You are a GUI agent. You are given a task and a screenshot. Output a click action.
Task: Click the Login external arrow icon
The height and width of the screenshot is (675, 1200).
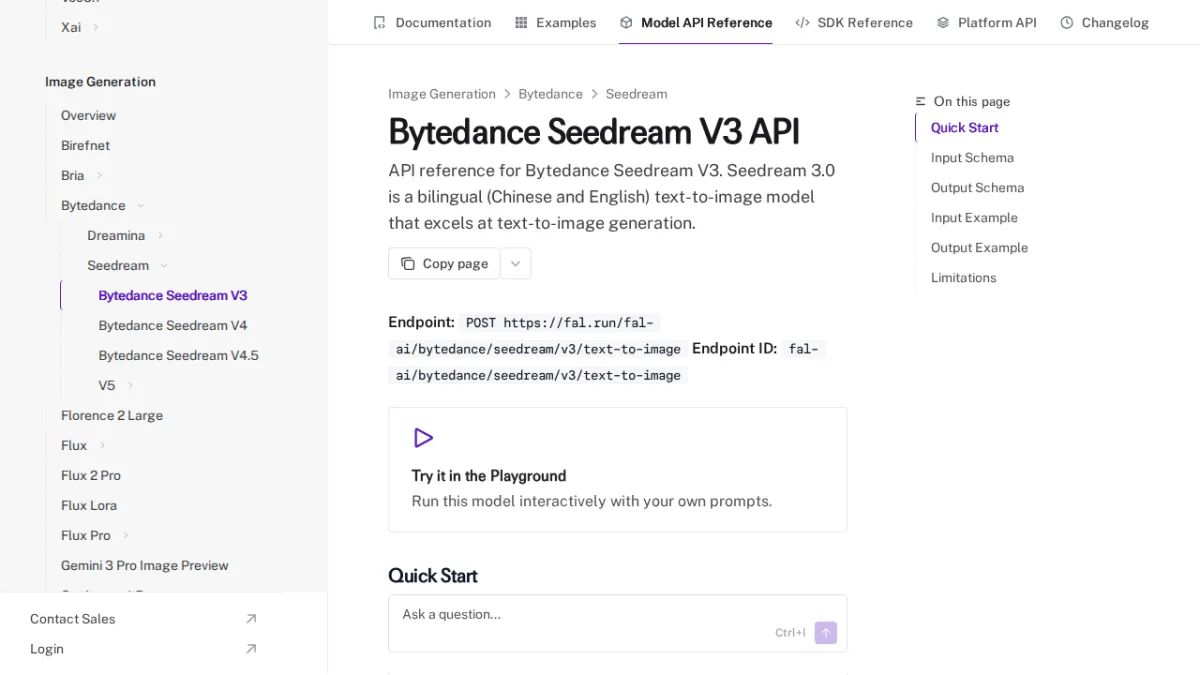[x=251, y=649]
